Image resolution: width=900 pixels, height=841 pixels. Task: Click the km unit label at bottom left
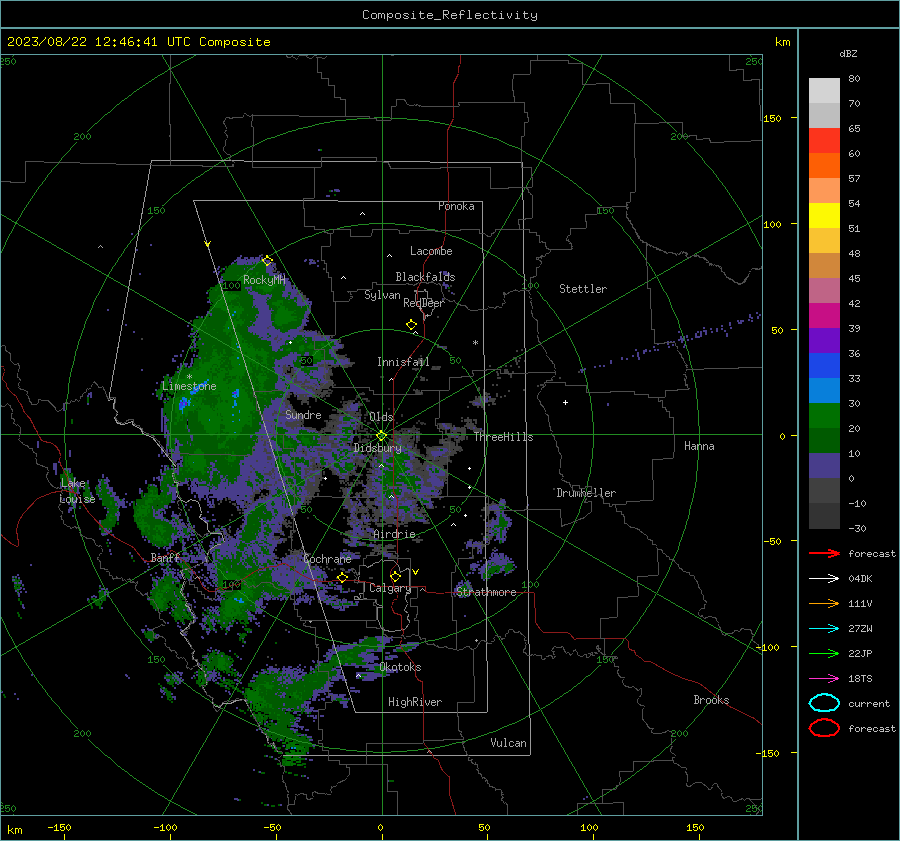click(14, 830)
